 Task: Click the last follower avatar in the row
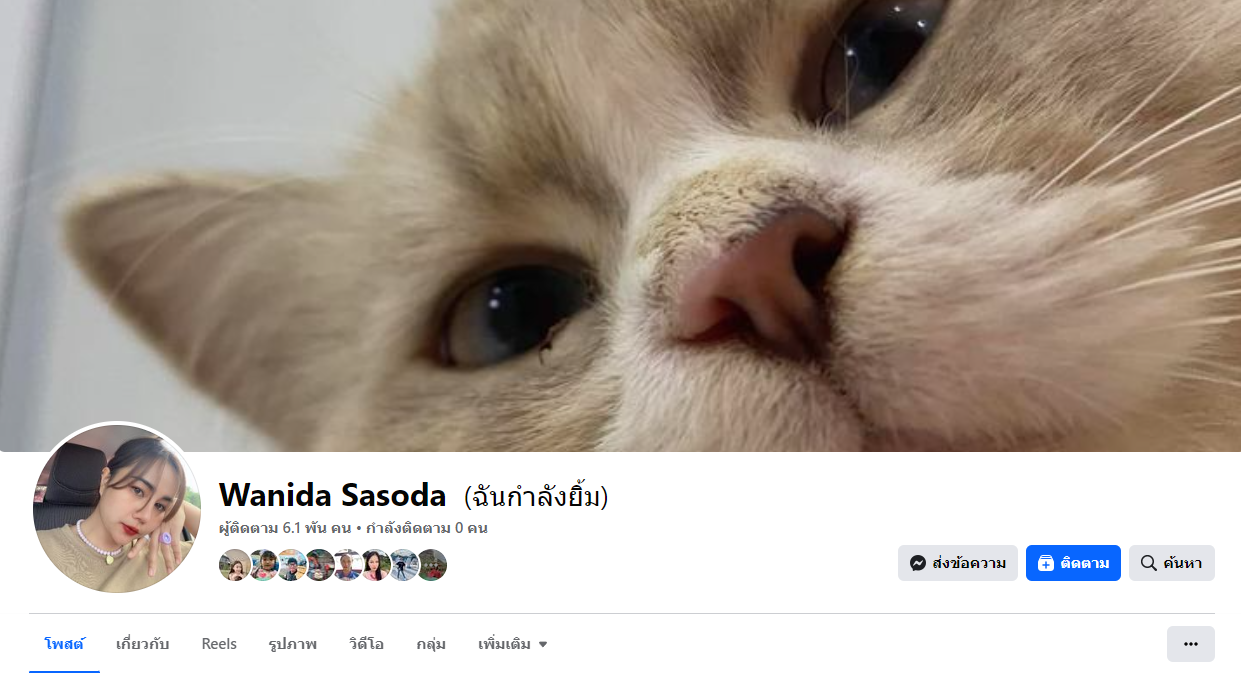pos(431,565)
